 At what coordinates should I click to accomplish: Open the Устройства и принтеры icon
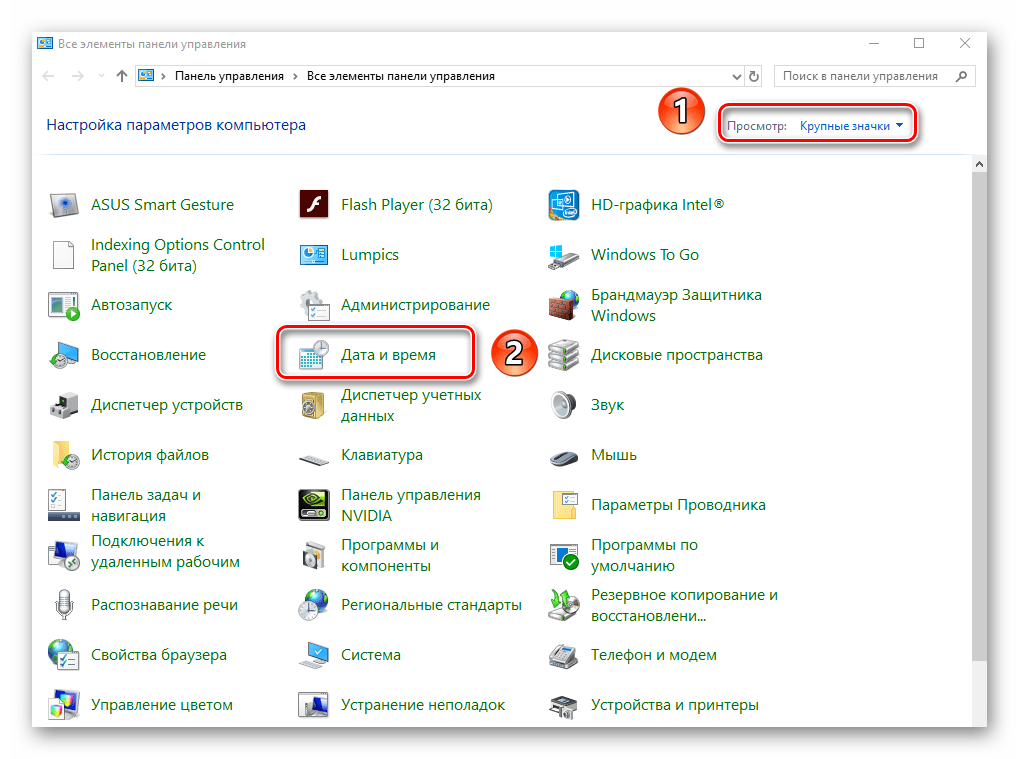click(563, 706)
